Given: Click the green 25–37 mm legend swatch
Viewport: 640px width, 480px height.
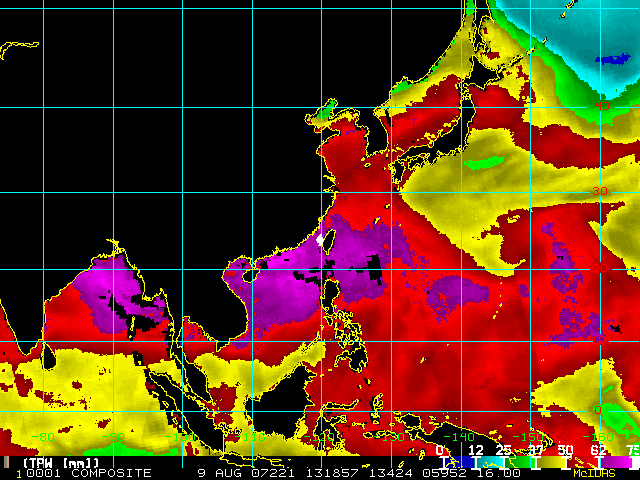Looking at the screenshot, I should click(x=519, y=462).
